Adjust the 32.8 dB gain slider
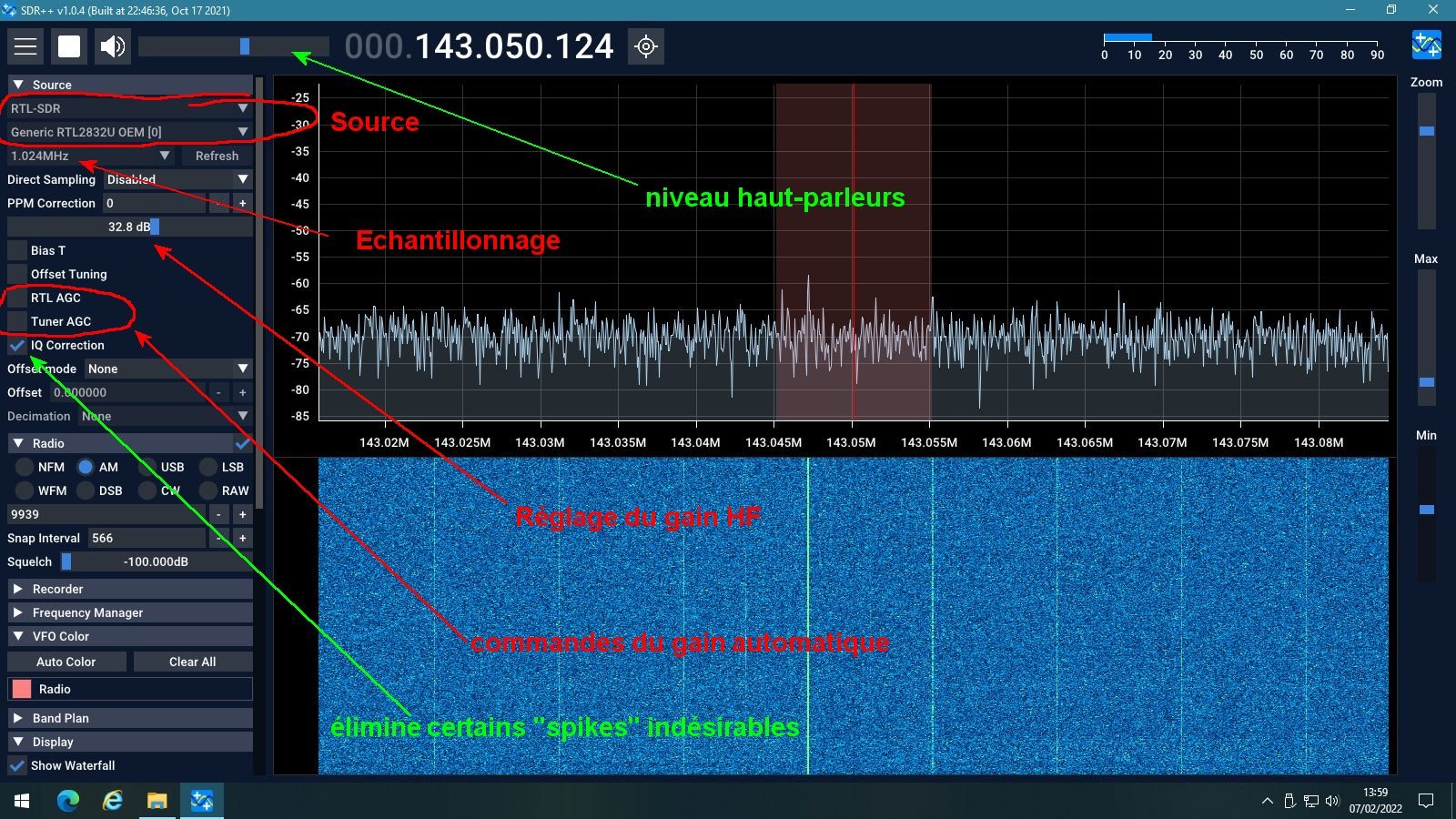Viewport: 1456px width, 819px height. coord(129,227)
